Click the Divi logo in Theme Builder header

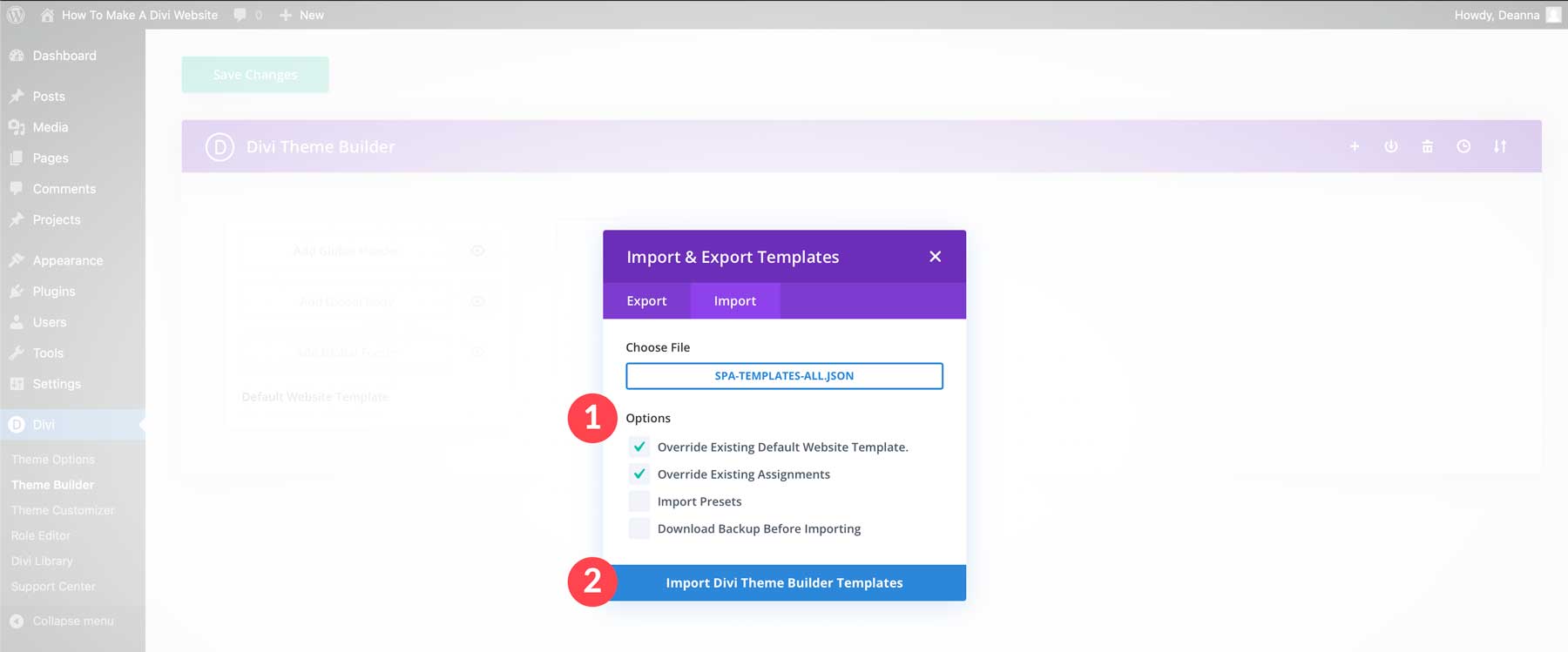[x=220, y=147]
